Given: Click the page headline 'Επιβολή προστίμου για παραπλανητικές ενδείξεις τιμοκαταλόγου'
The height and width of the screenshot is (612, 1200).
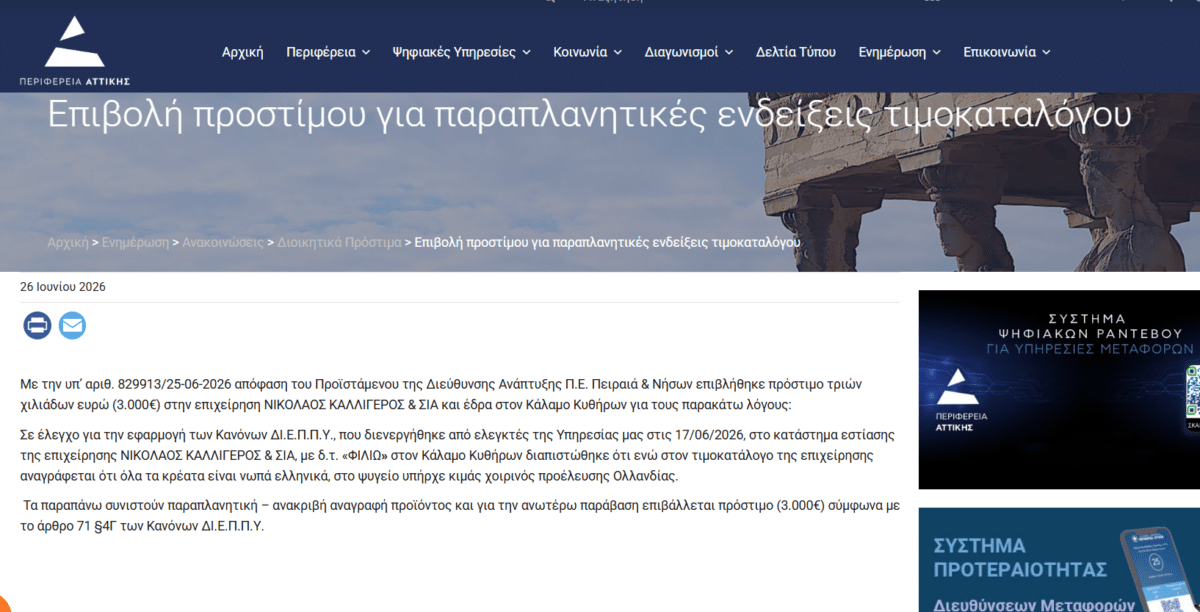Looking at the screenshot, I should pos(589,116).
